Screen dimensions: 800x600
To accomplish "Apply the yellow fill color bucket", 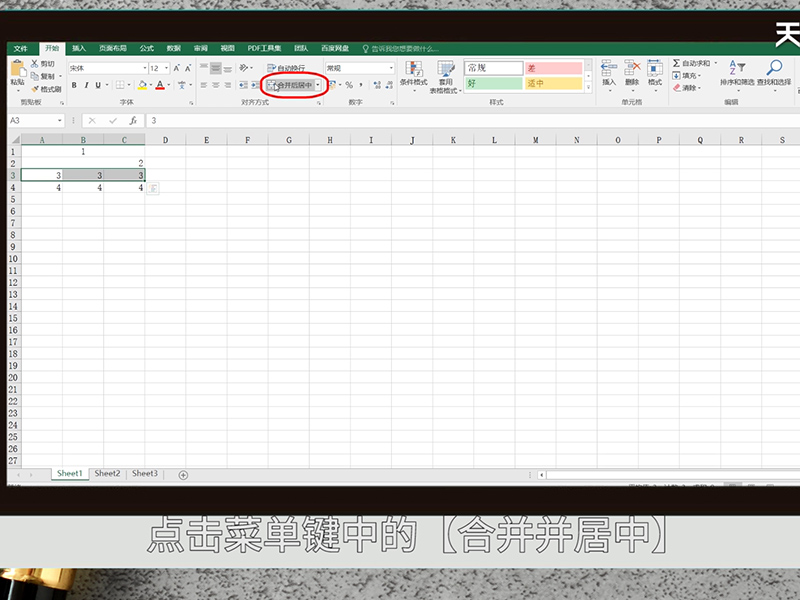I will 142,85.
